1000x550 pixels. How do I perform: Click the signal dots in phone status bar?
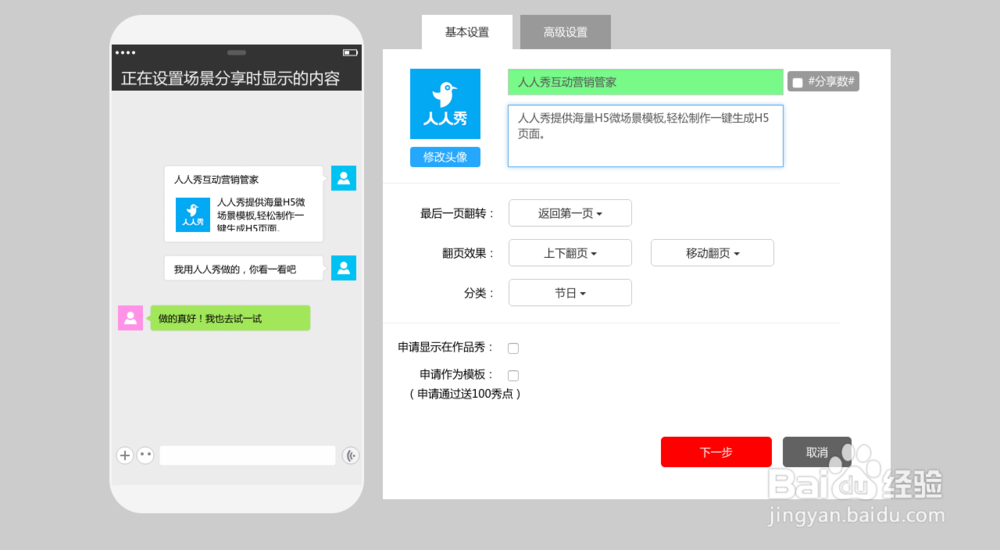(125, 52)
